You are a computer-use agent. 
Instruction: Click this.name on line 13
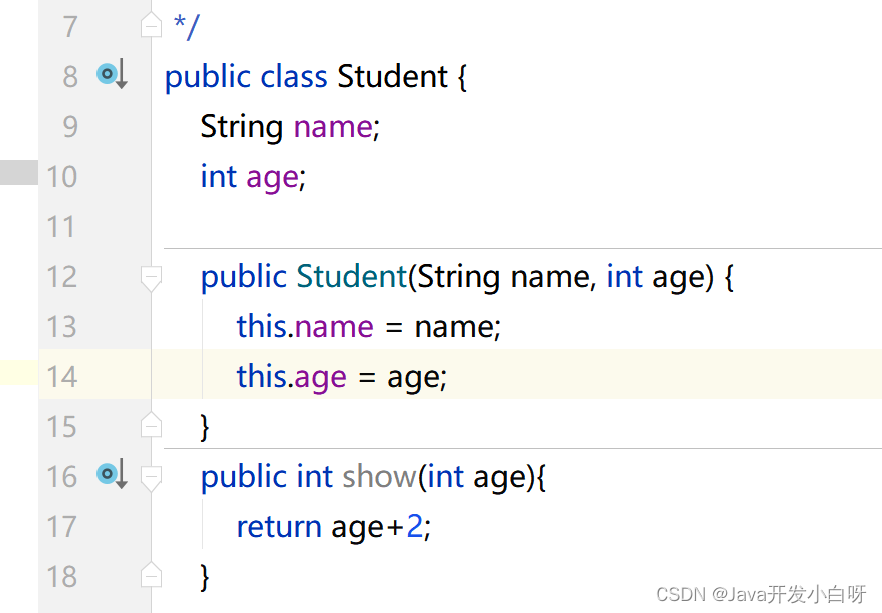[305, 326]
